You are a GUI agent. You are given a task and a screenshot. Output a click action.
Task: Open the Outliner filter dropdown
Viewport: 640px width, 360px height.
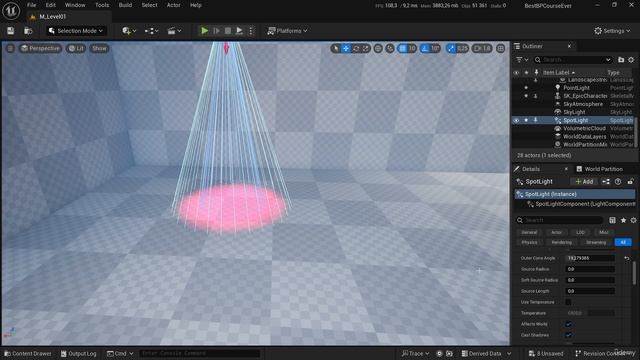pyautogui.click(x=522, y=60)
